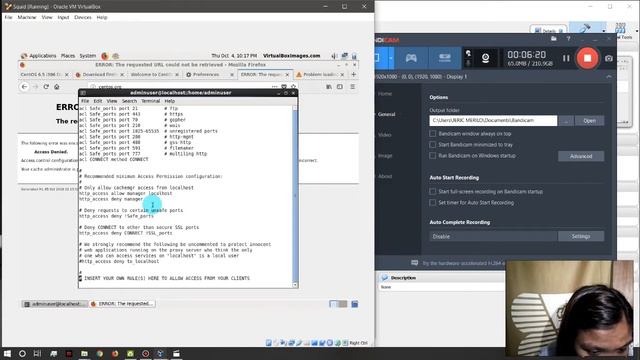Collapse the Bandicam display info bar
The height and width of the screenshot is (360, 640).
coord(609,77)
